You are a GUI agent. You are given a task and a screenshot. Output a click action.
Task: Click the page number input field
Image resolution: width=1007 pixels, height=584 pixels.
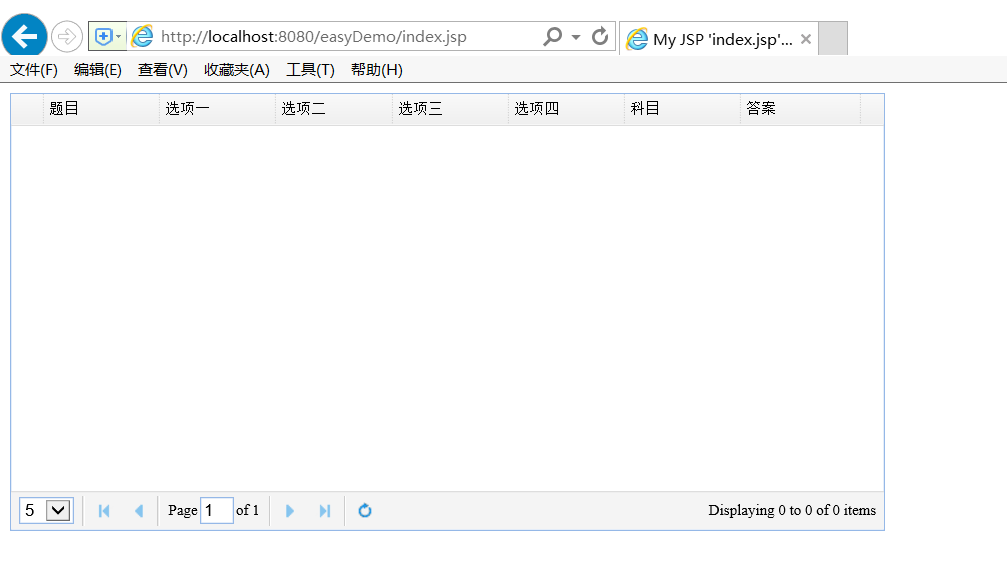[x=216, y=511]
